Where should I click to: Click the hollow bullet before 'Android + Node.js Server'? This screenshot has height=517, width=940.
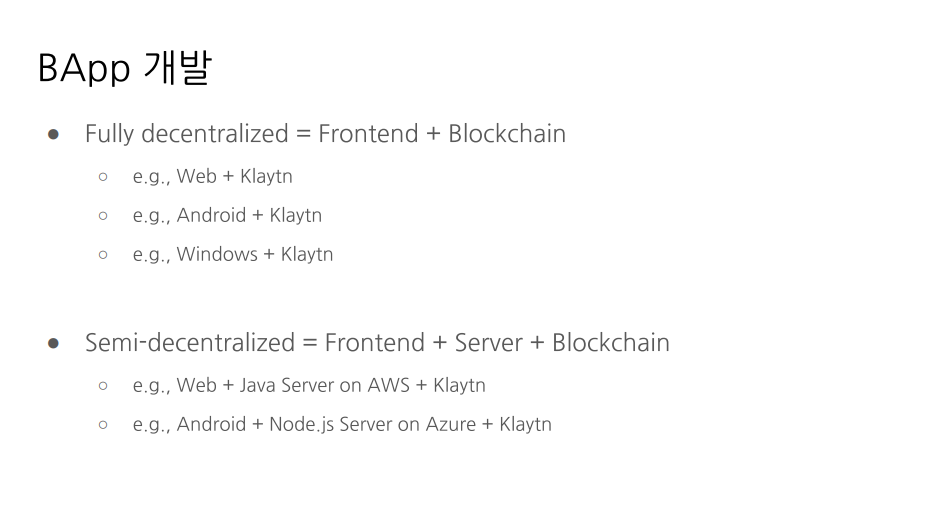click(x=103, y=424)
